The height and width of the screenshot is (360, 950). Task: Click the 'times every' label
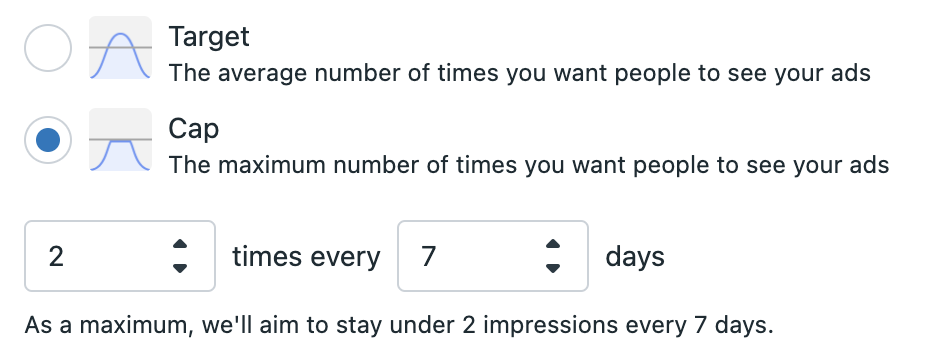(x=306, y=257)
